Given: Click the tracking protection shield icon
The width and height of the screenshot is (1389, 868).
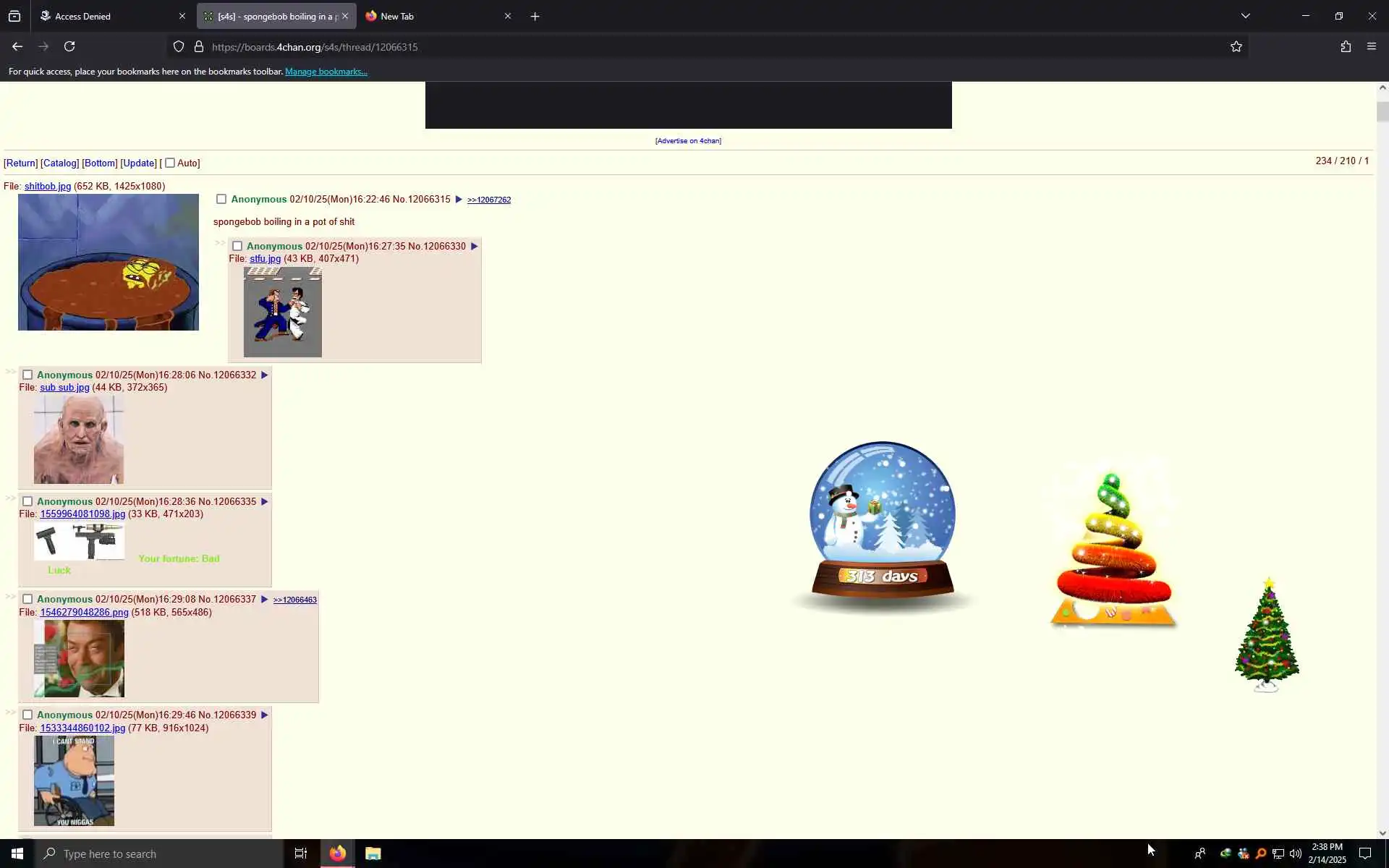Looking at the screenshot, I should pyautogui.click(x=179, y=47).
